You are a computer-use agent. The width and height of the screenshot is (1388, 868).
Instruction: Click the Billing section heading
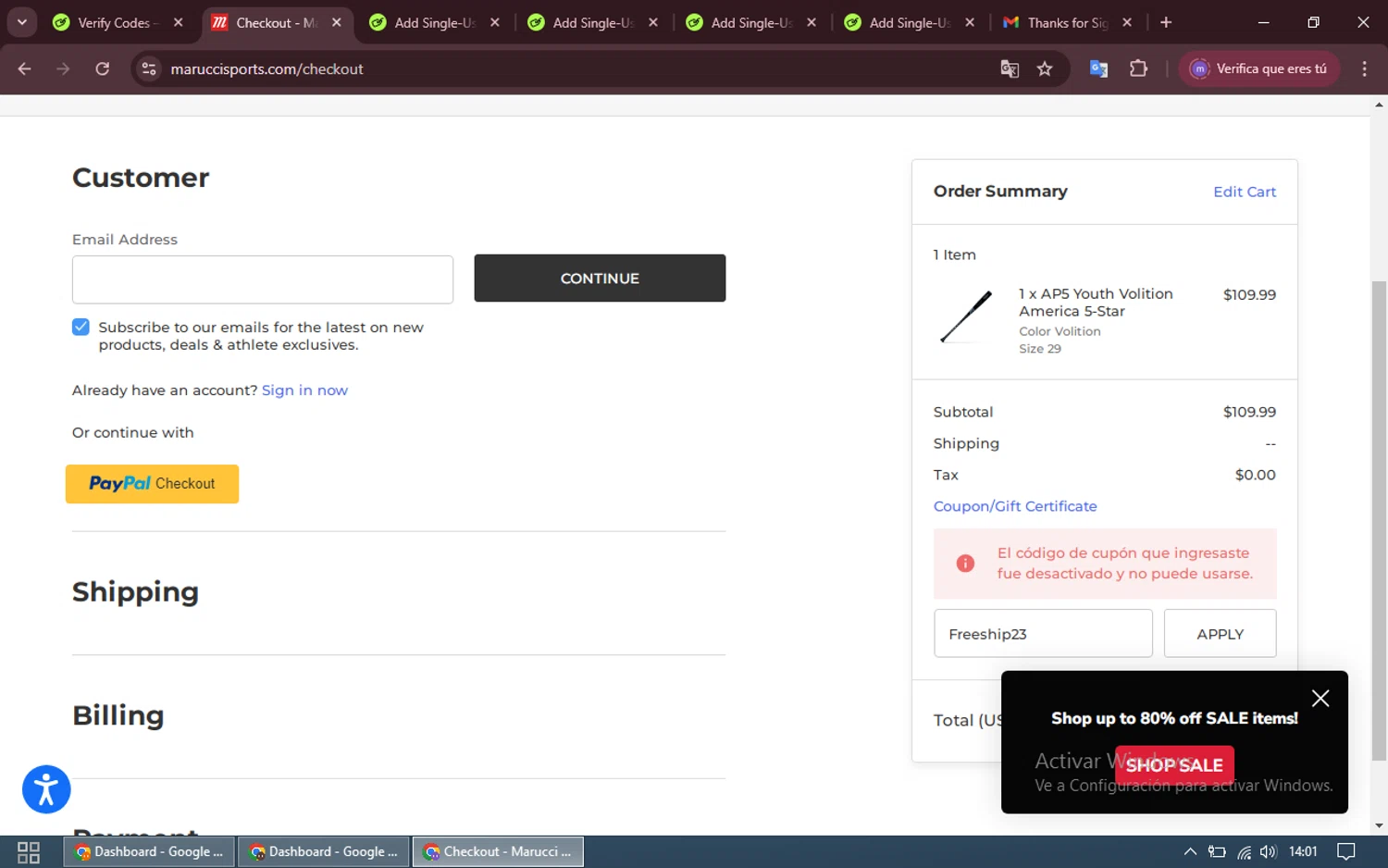pos(118,715)
